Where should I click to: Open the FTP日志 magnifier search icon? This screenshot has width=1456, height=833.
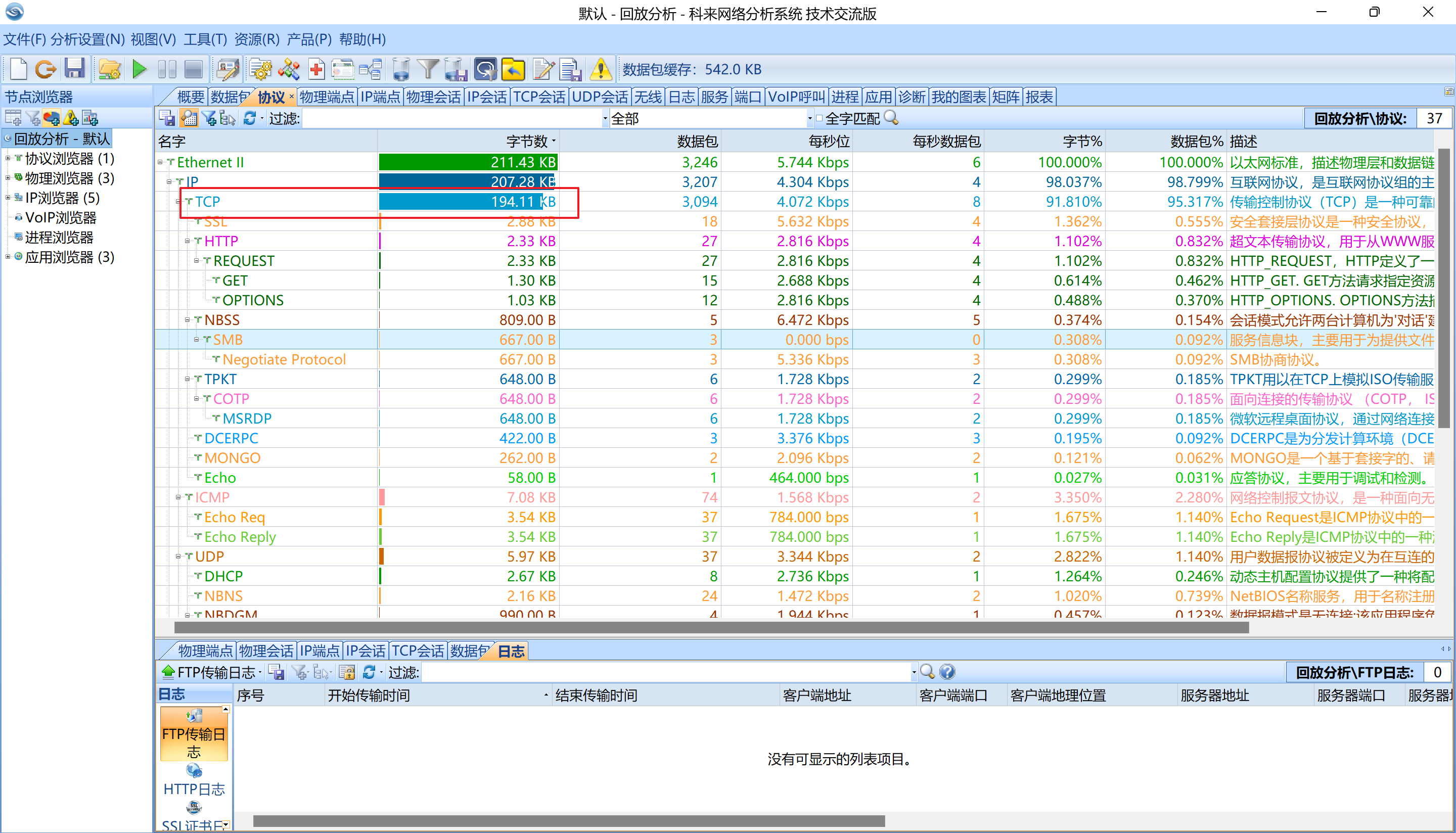pyautogui.click(x=927, y=672)
